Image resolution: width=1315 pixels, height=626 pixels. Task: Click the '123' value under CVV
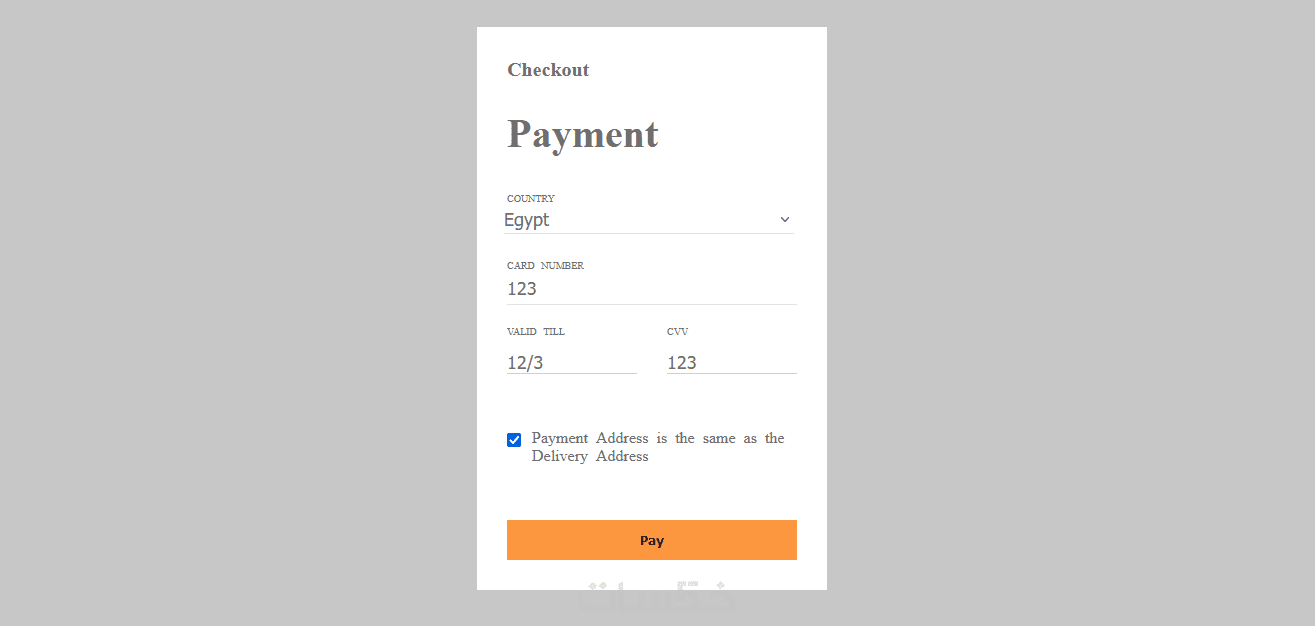coord(682,363)
